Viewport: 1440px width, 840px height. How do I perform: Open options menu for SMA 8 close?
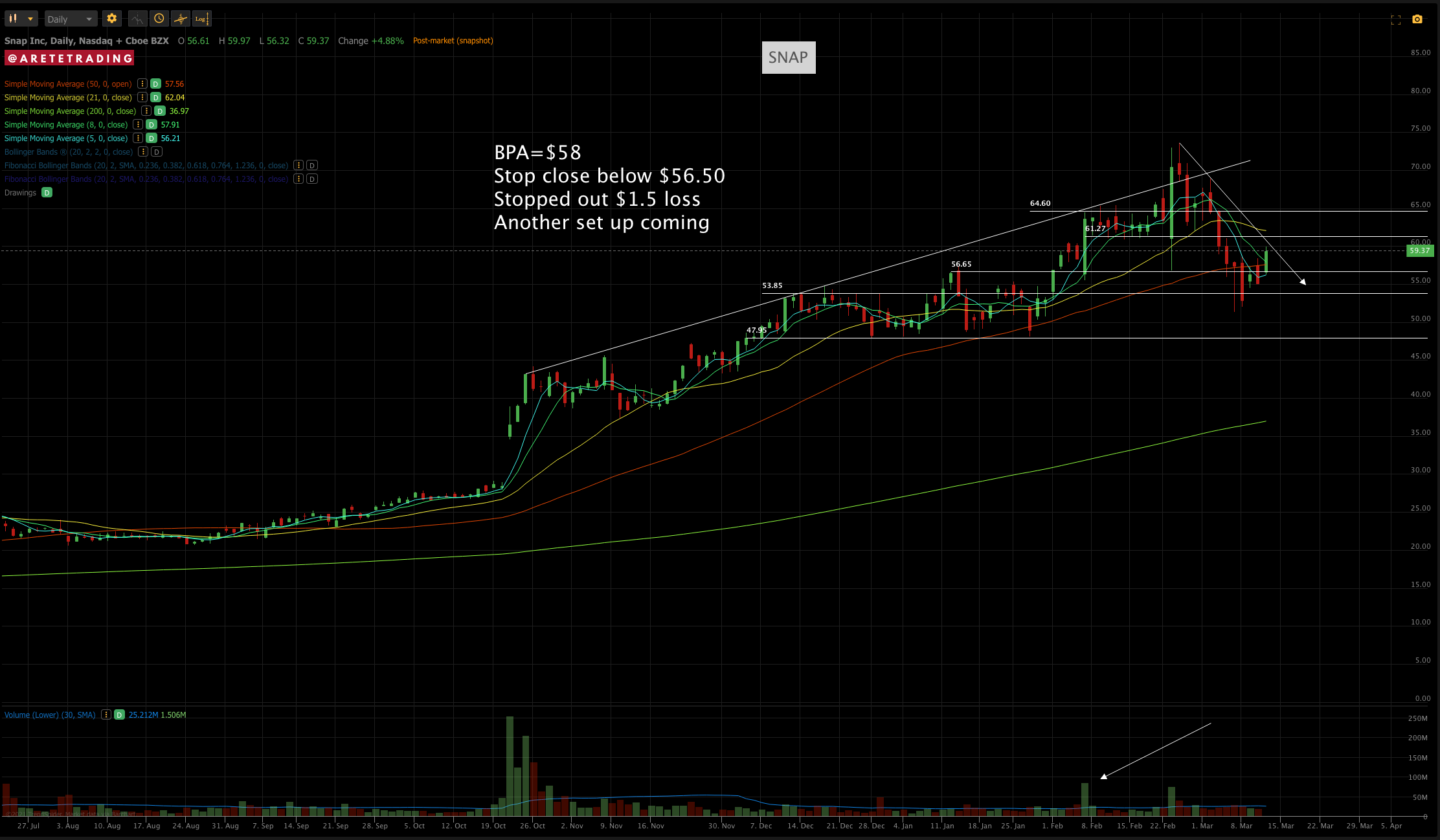(138, 125)
